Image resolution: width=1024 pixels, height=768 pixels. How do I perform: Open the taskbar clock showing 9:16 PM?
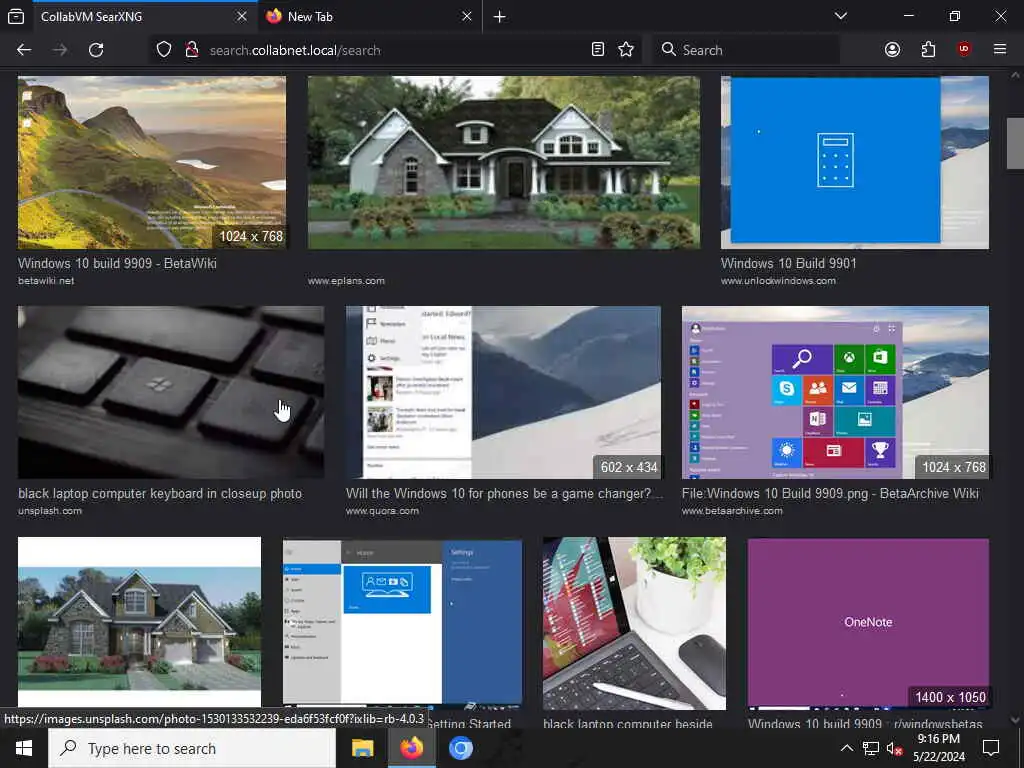(938, 748)
